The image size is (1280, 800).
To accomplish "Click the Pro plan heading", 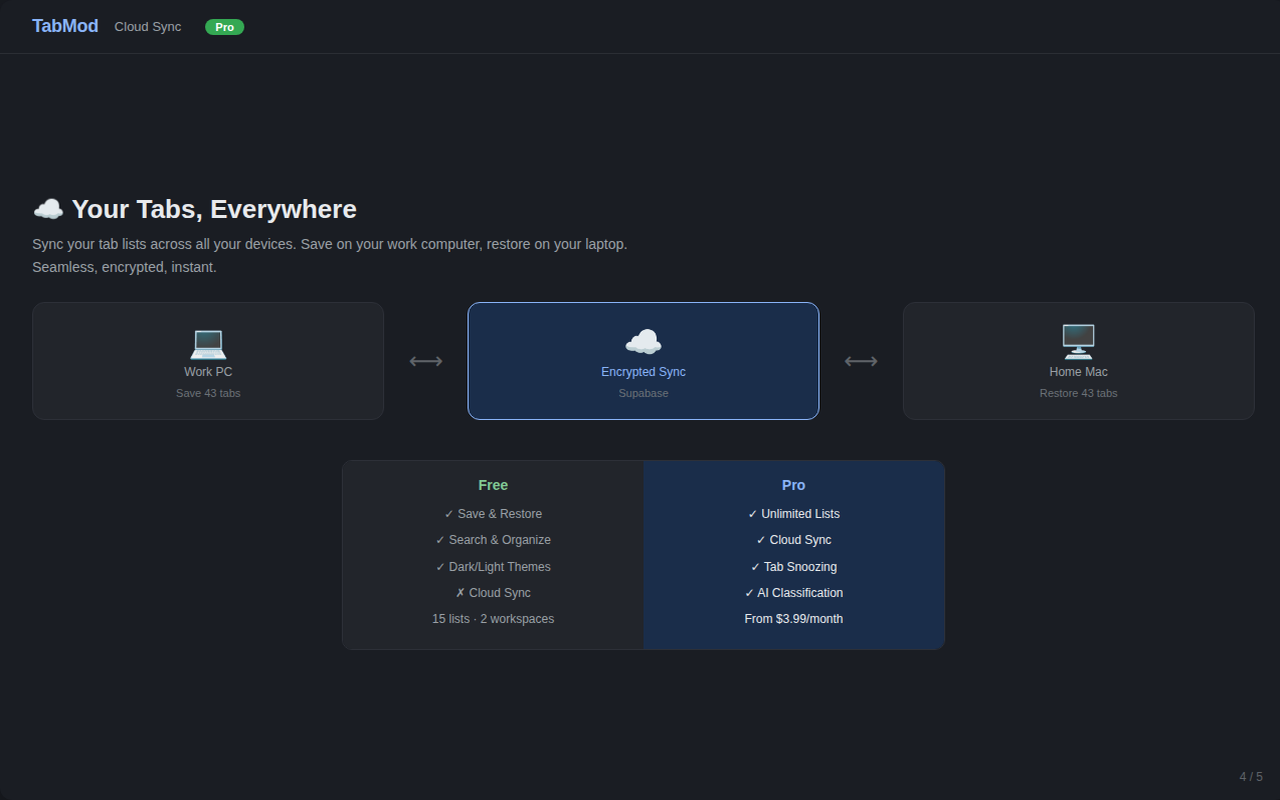I will 794,485.
